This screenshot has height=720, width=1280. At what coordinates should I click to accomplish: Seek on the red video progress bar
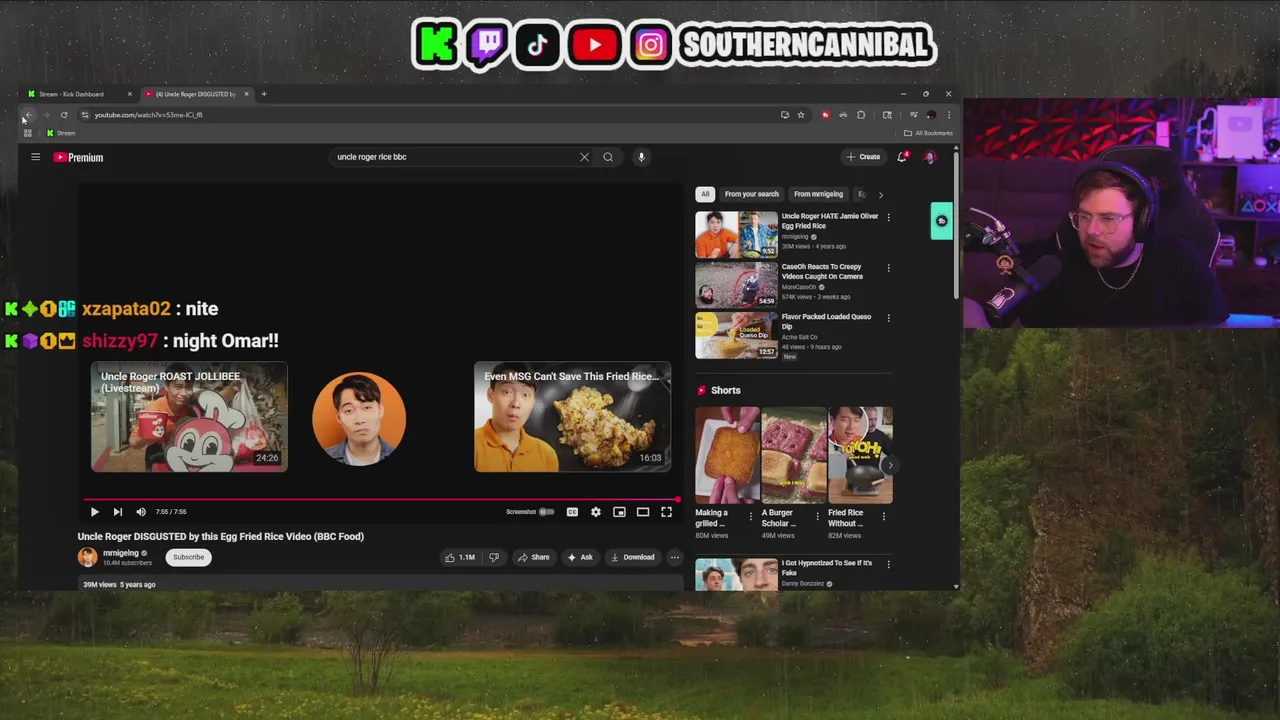[381, 499]
